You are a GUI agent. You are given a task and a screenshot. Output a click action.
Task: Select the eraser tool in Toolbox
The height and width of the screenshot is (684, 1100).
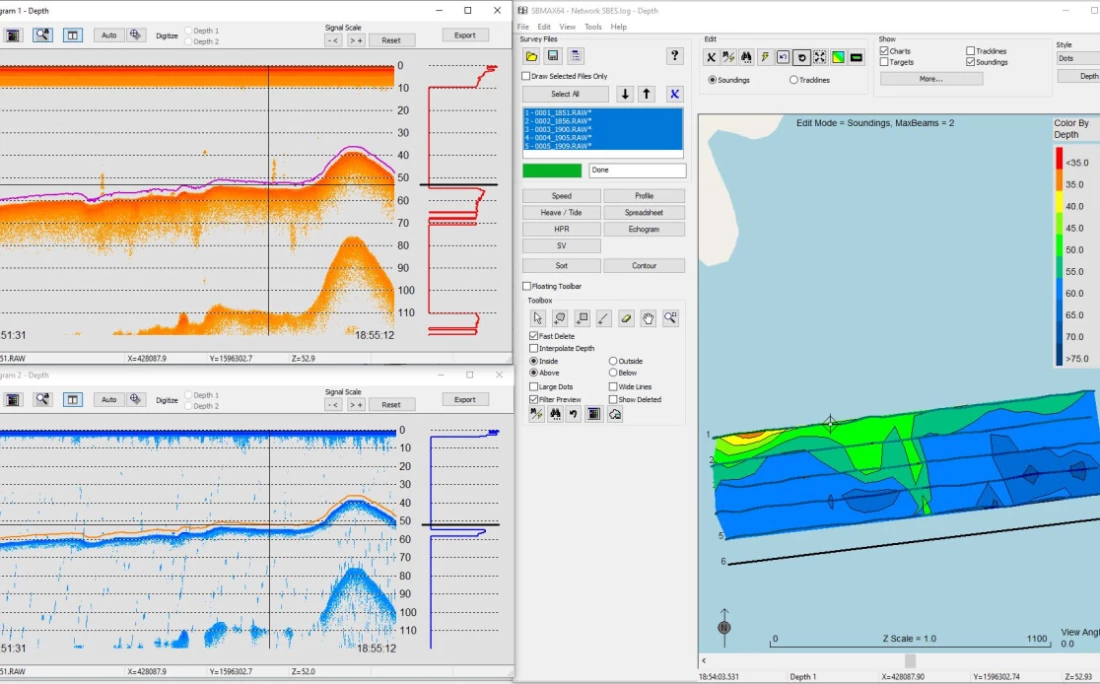click(x=626, y=318)
